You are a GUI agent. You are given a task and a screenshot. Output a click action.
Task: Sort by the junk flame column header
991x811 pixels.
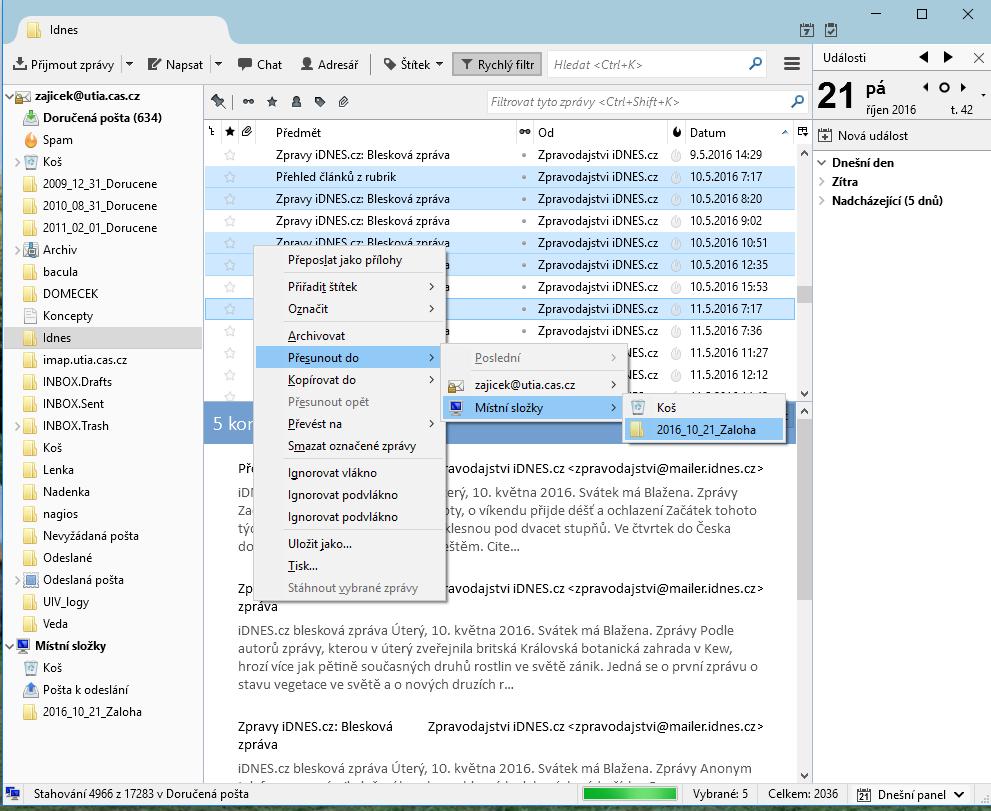tap(677, 131)
